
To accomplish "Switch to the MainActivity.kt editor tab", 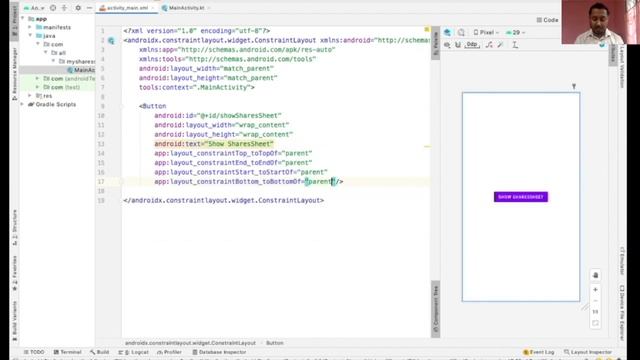I will 186,8.
